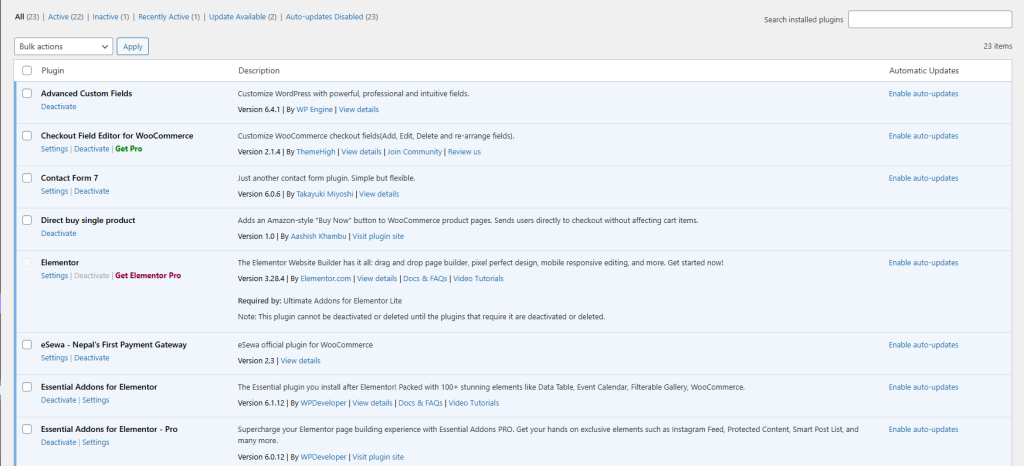The image size is (1024, 466).
Task: Open the Bulk actions dropdown
Action: [64, 46]
